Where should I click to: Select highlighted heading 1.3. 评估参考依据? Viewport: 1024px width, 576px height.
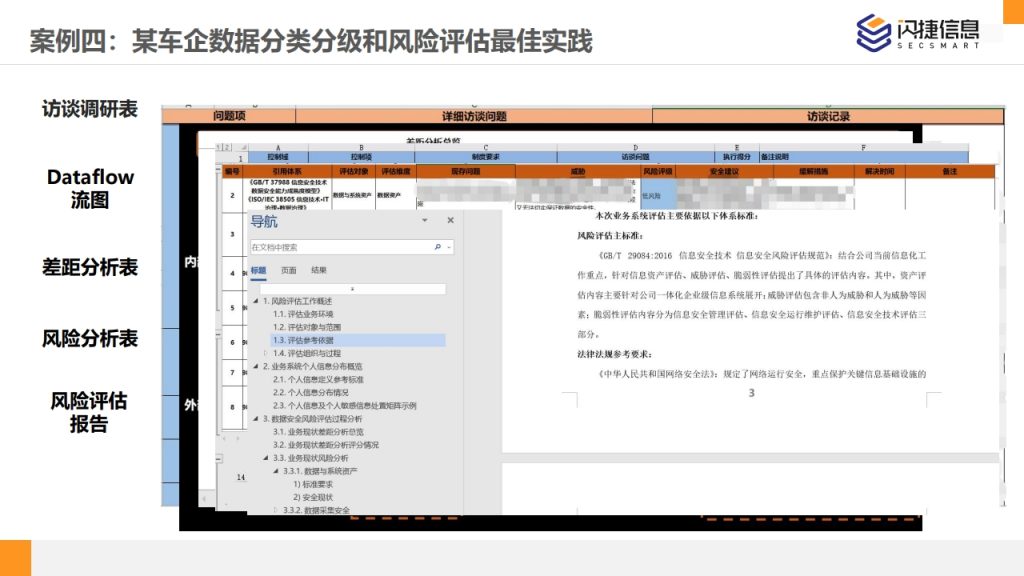(358, 340)
